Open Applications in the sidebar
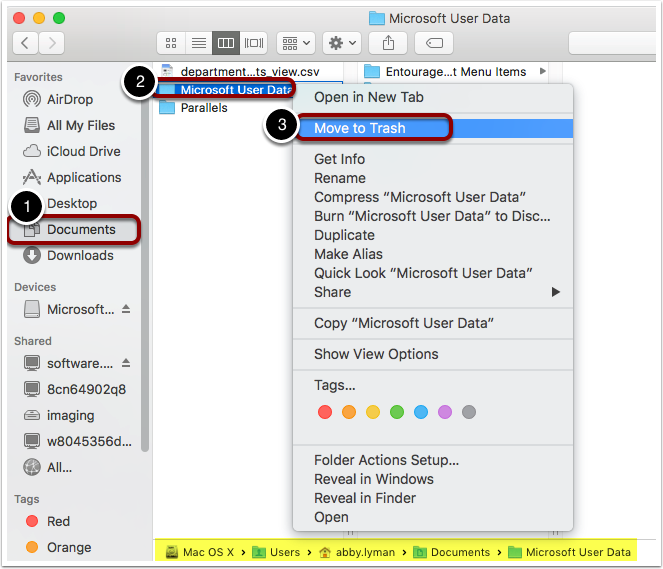 (x=84, y=178)
